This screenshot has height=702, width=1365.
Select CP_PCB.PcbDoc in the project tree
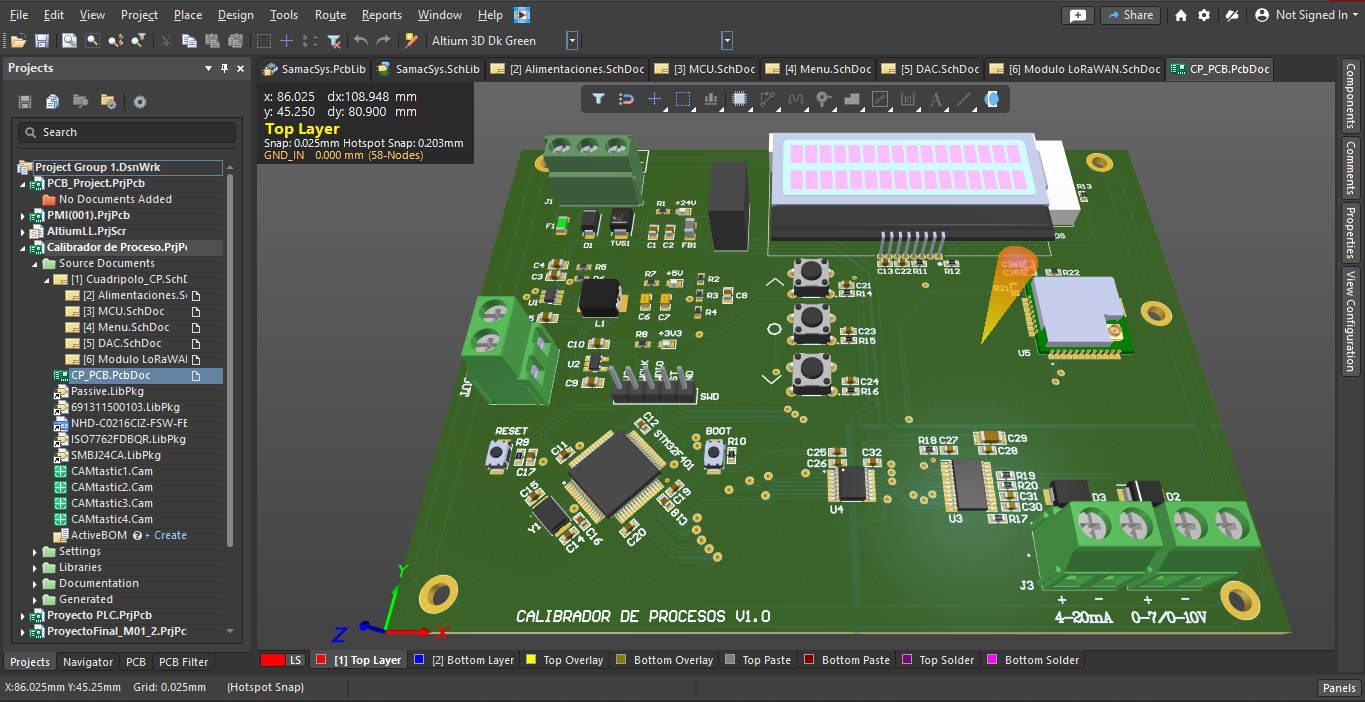(110, 375)
